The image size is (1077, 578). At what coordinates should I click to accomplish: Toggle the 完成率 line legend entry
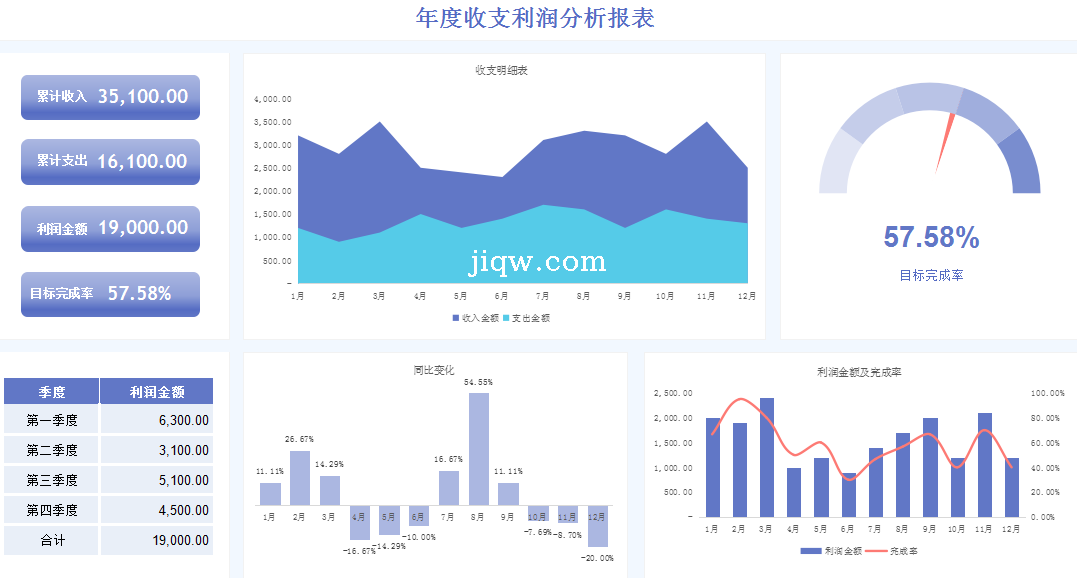coord(892,551)
